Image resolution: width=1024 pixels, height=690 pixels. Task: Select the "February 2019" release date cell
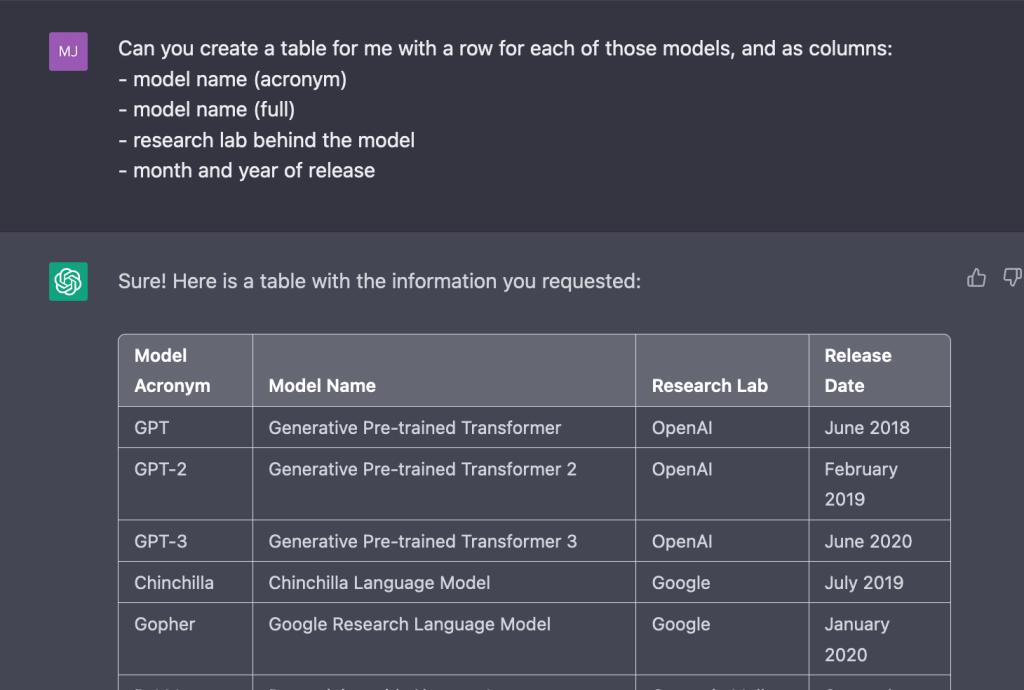(x=860, y=484)
